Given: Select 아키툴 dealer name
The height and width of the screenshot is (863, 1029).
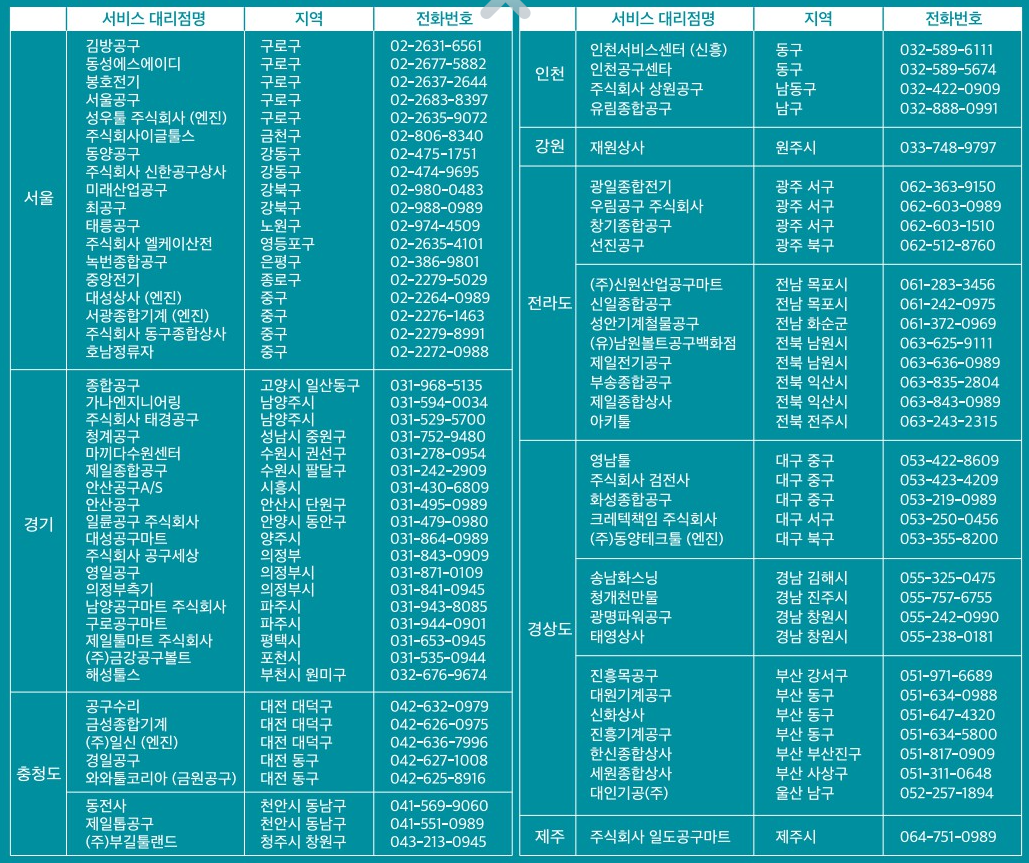Looking at the screenshot, I should coord(610,421).
